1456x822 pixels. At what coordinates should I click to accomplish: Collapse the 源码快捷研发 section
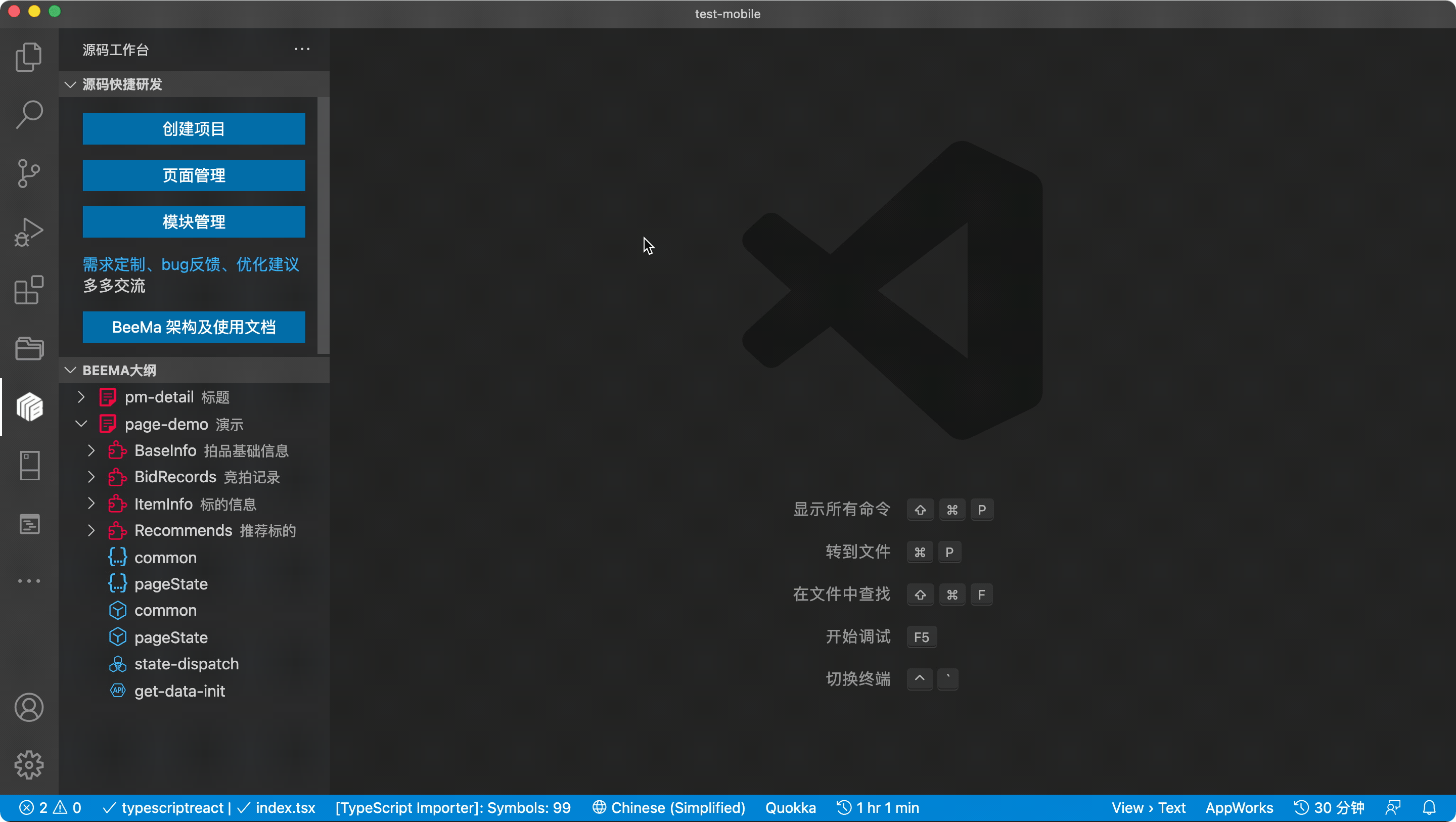70,84
